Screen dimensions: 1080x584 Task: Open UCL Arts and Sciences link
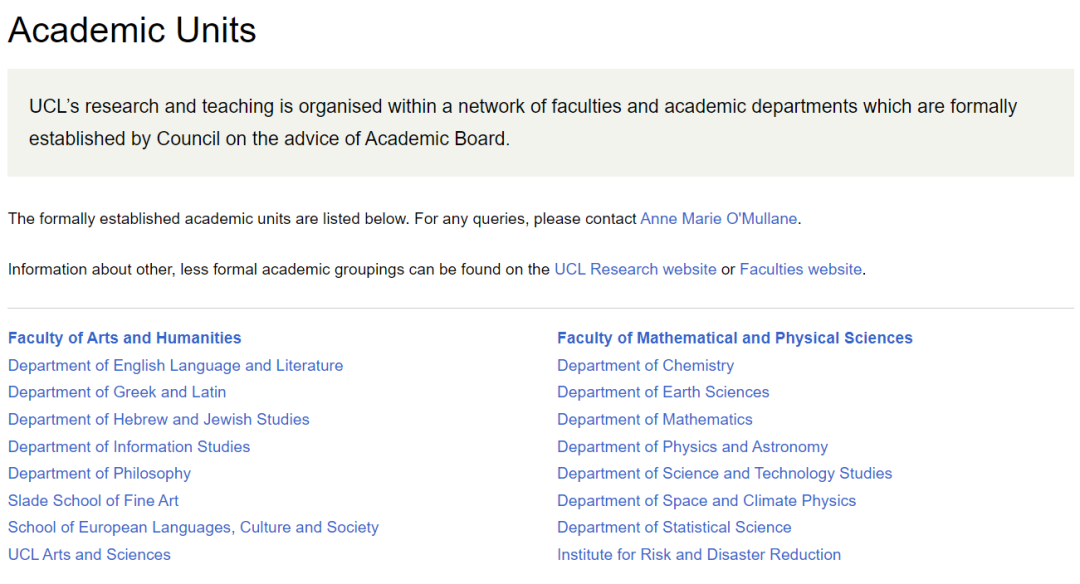[x=89, y=554]
